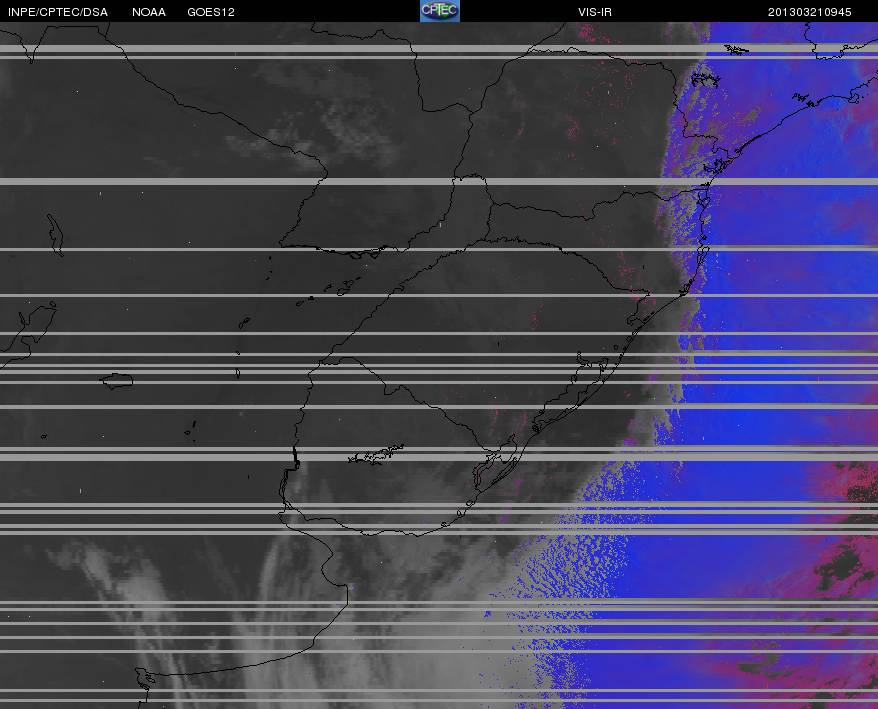Click the VIS-IR channel label
Viewport: 878px width, 709px height.
595,12
